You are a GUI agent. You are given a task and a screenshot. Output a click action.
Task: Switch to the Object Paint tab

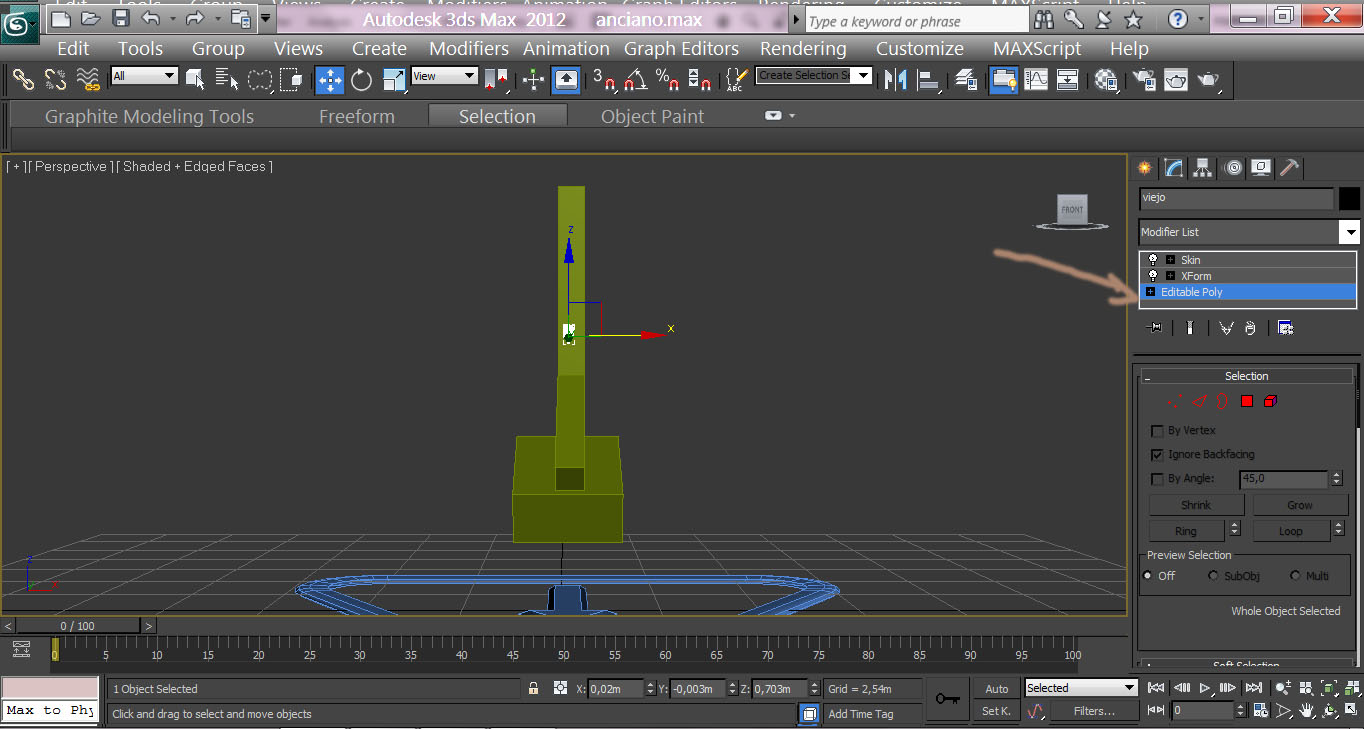point(652,116)
